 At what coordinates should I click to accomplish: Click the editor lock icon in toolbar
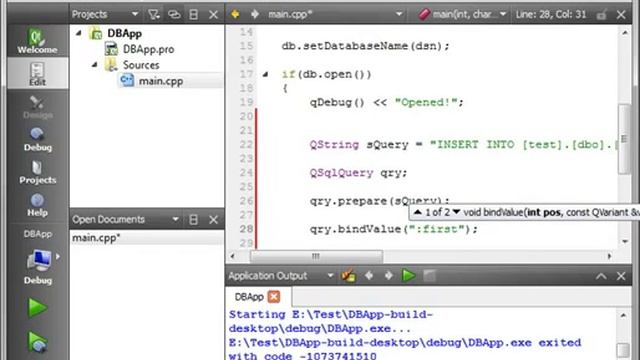coord(601,15)
